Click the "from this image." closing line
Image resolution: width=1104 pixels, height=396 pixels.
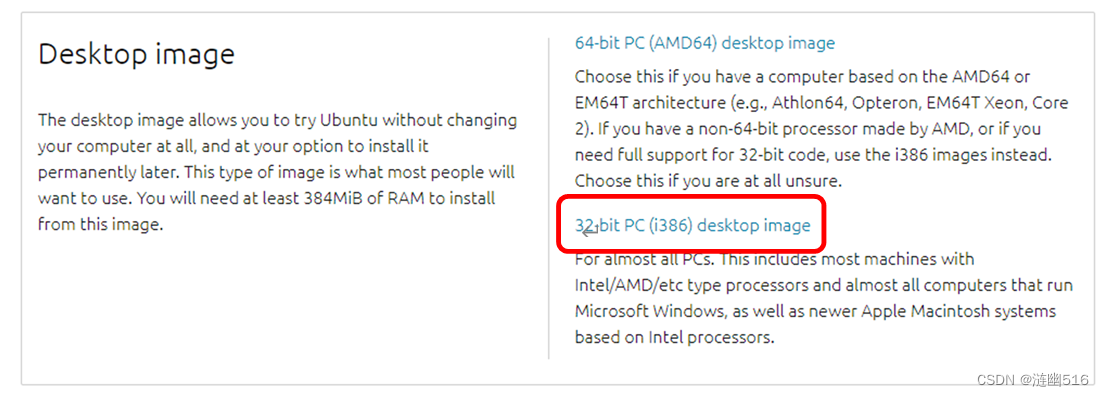tap(101, 225)
